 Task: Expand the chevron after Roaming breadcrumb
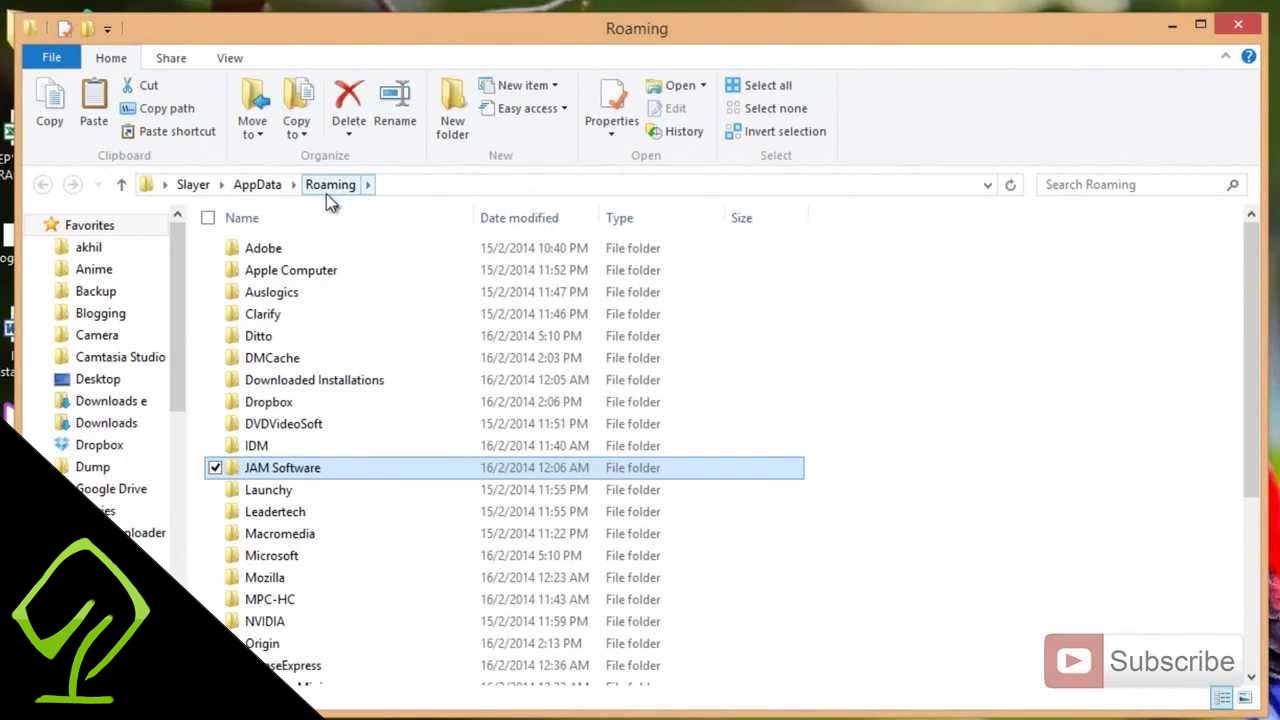pyautogui.click(x=368, y=184)
